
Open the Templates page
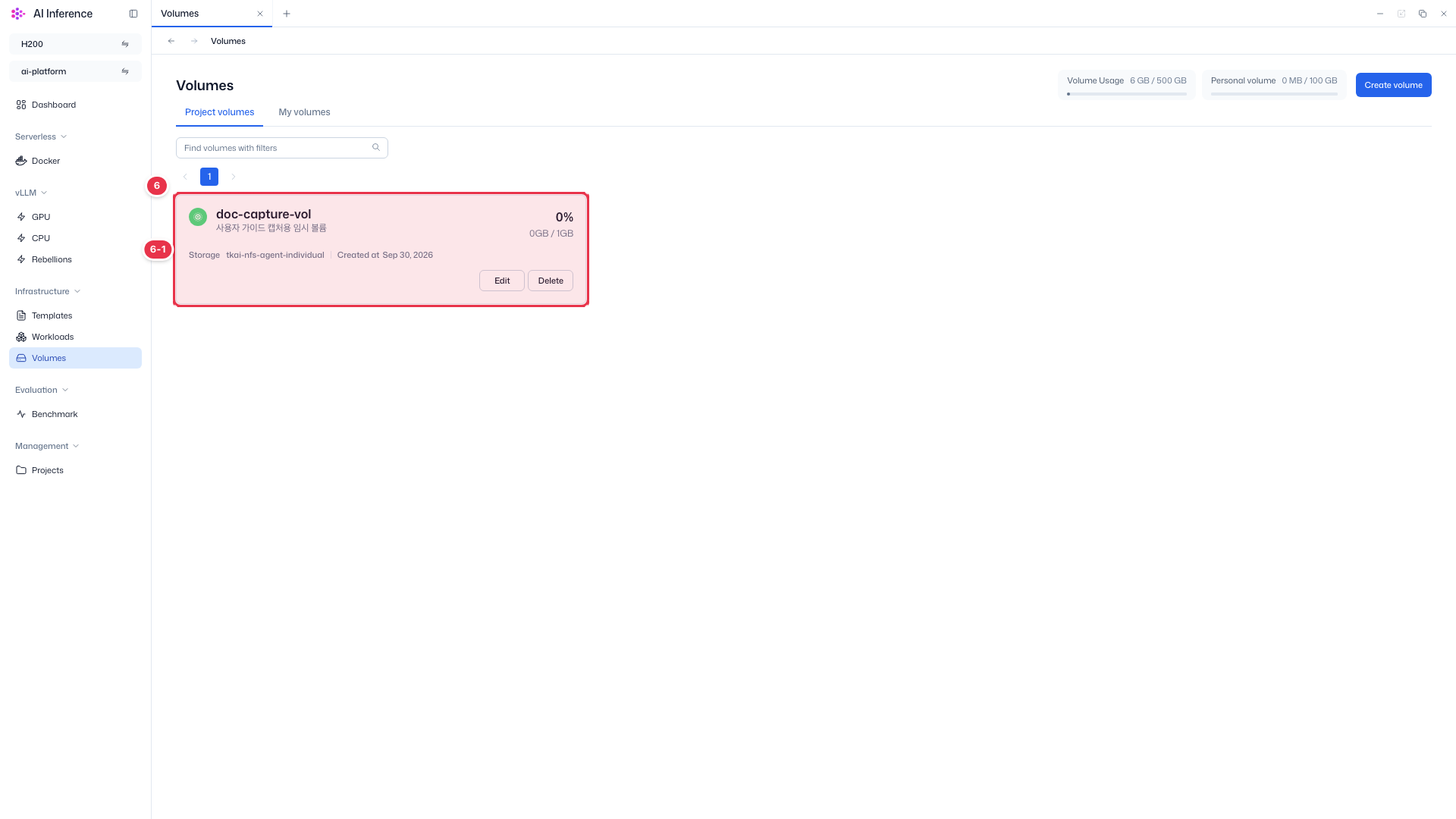pyautogui.click(x=75, y=315)
